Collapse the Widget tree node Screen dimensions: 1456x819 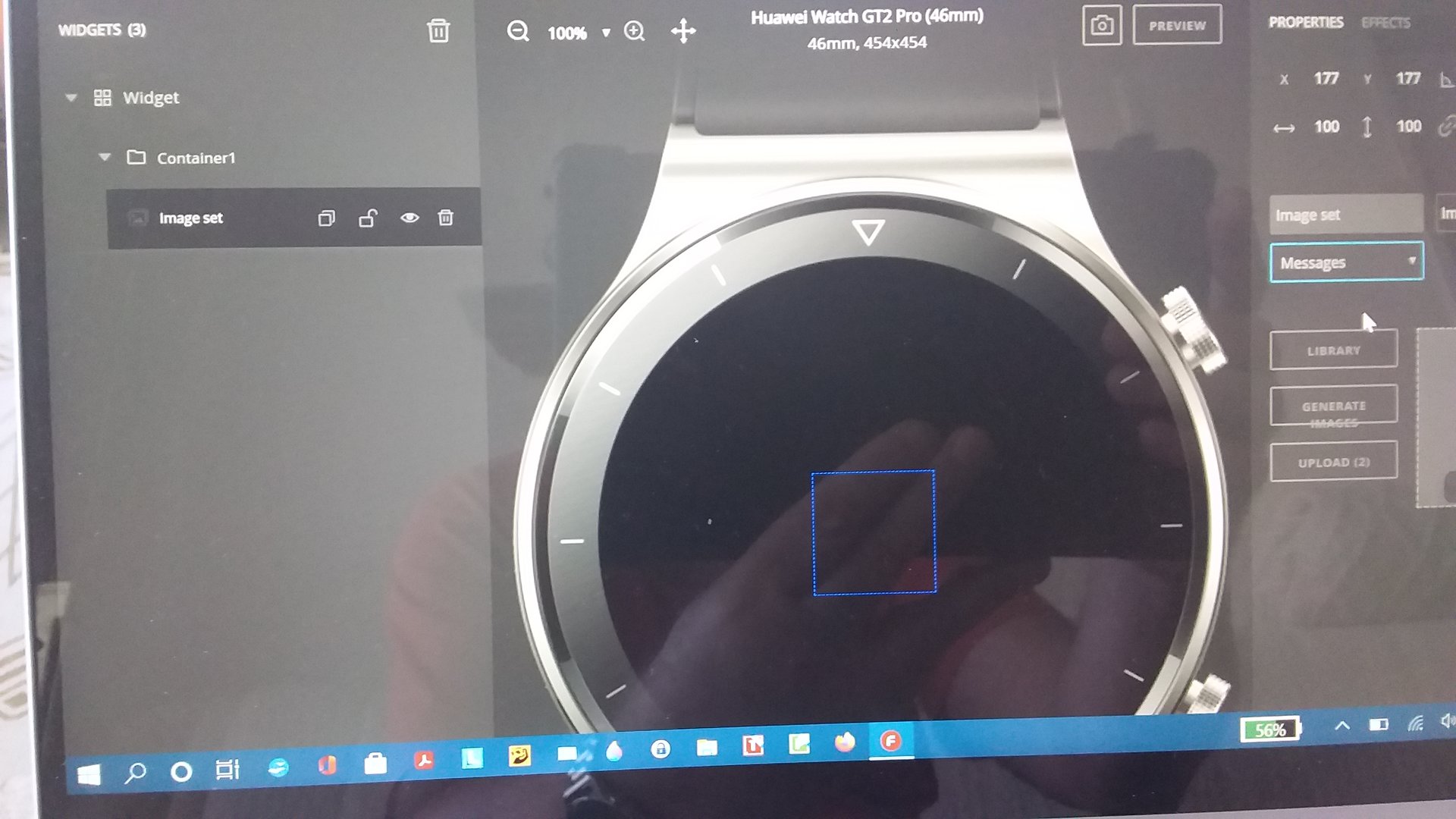tap(71, 98)
